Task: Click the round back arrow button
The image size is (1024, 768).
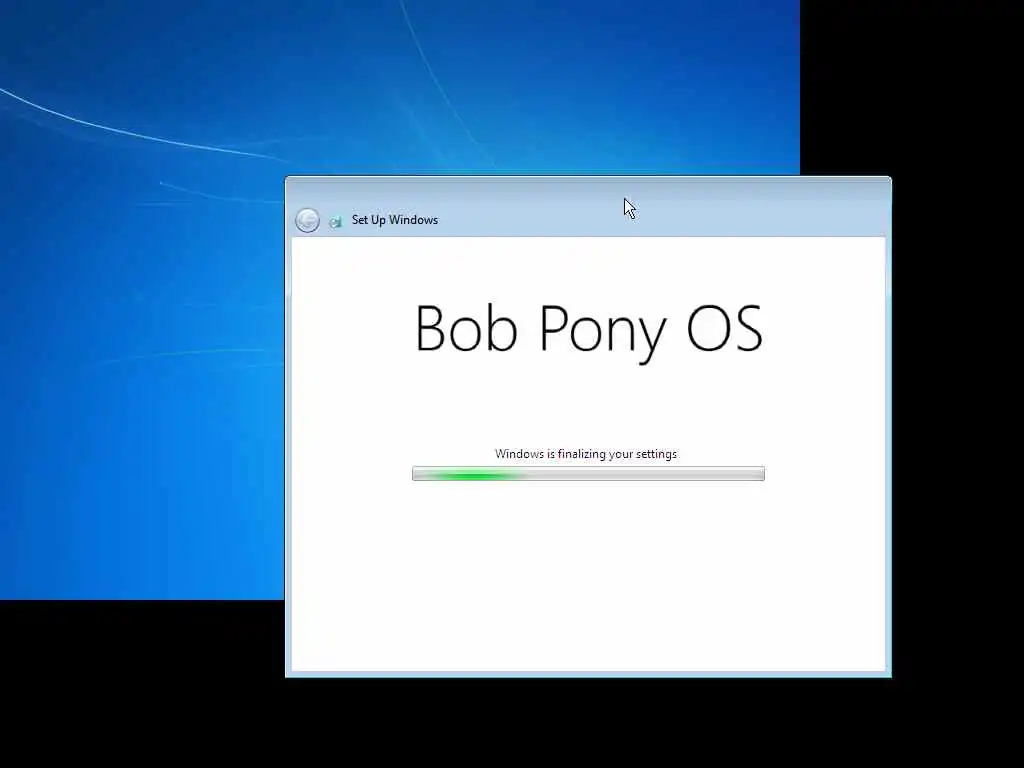Action: (308, 220)
